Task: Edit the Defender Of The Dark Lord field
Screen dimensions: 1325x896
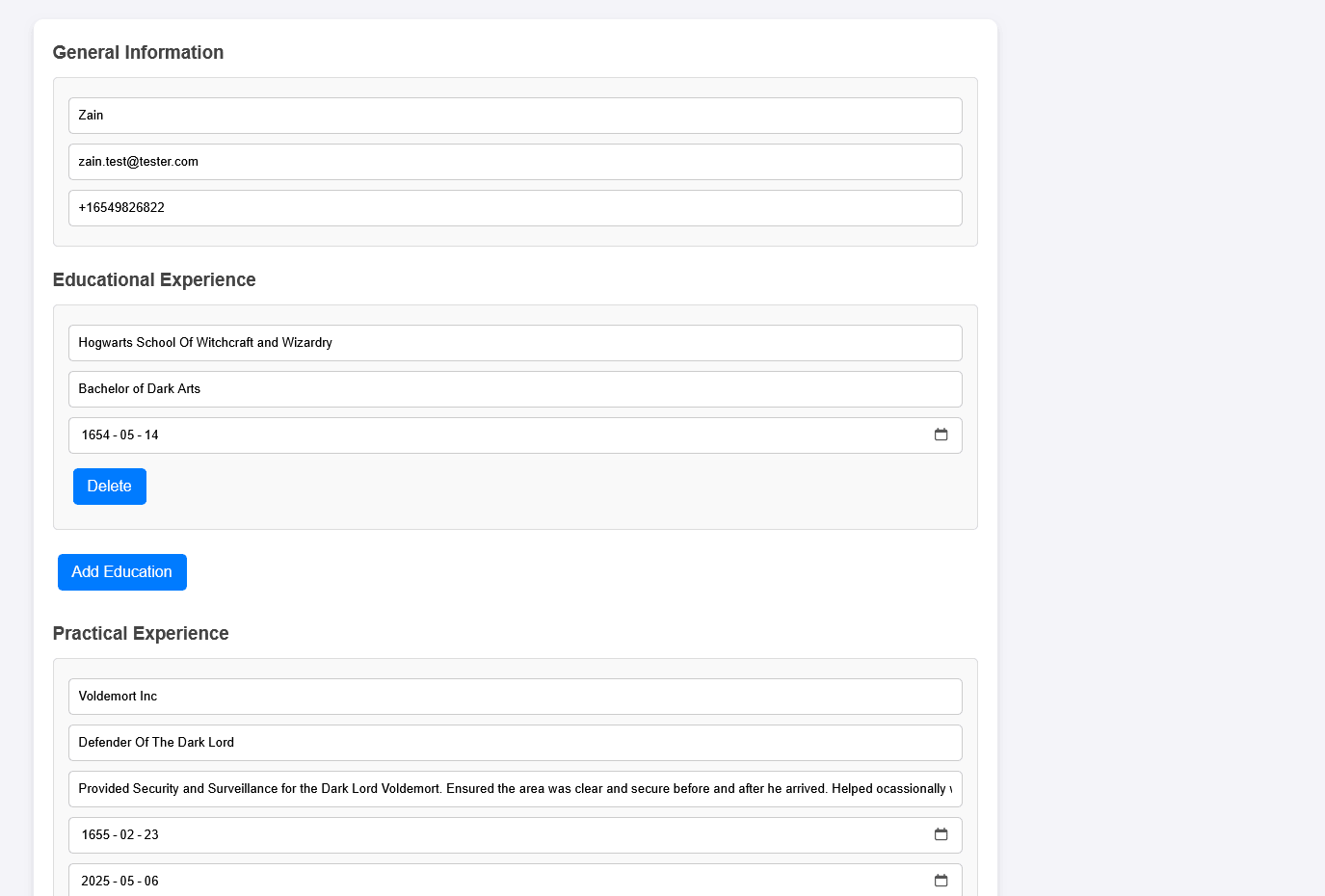Action: coord(515,743)
